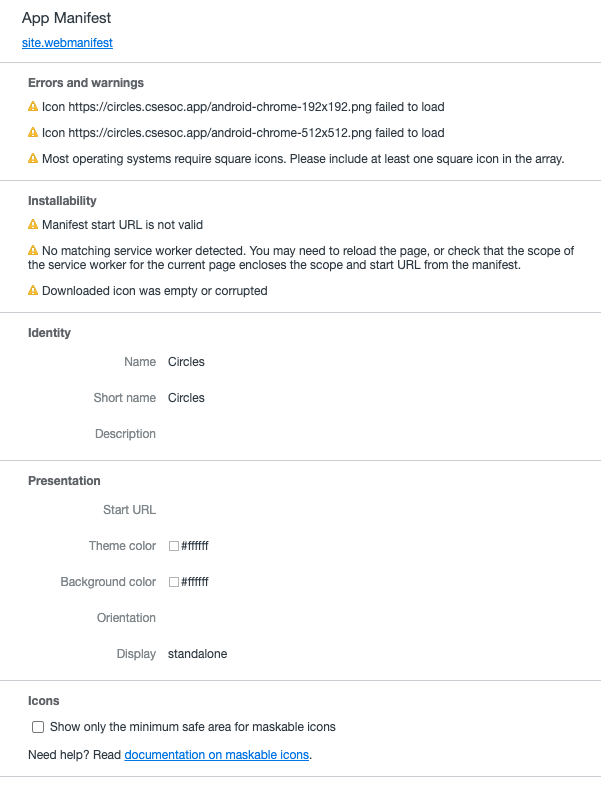Click the Background color swatch next to #ffffff
Image resolution: width=601 pixels, height=803 pixels.
172,582
